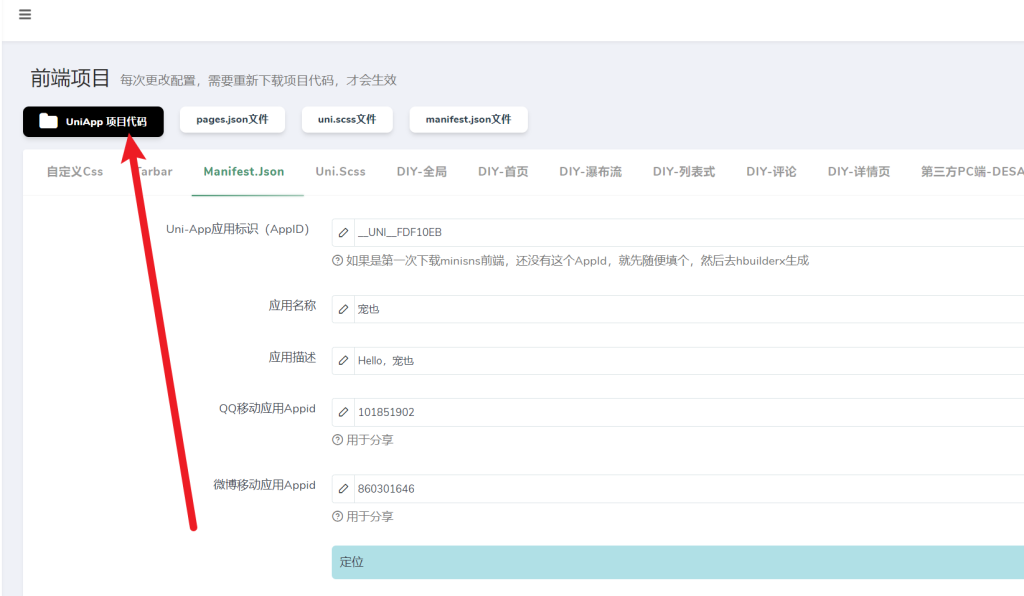Edit the 应用名称 field via its pencil icon
The image size is (1024, 596).
tap(343, 308)
